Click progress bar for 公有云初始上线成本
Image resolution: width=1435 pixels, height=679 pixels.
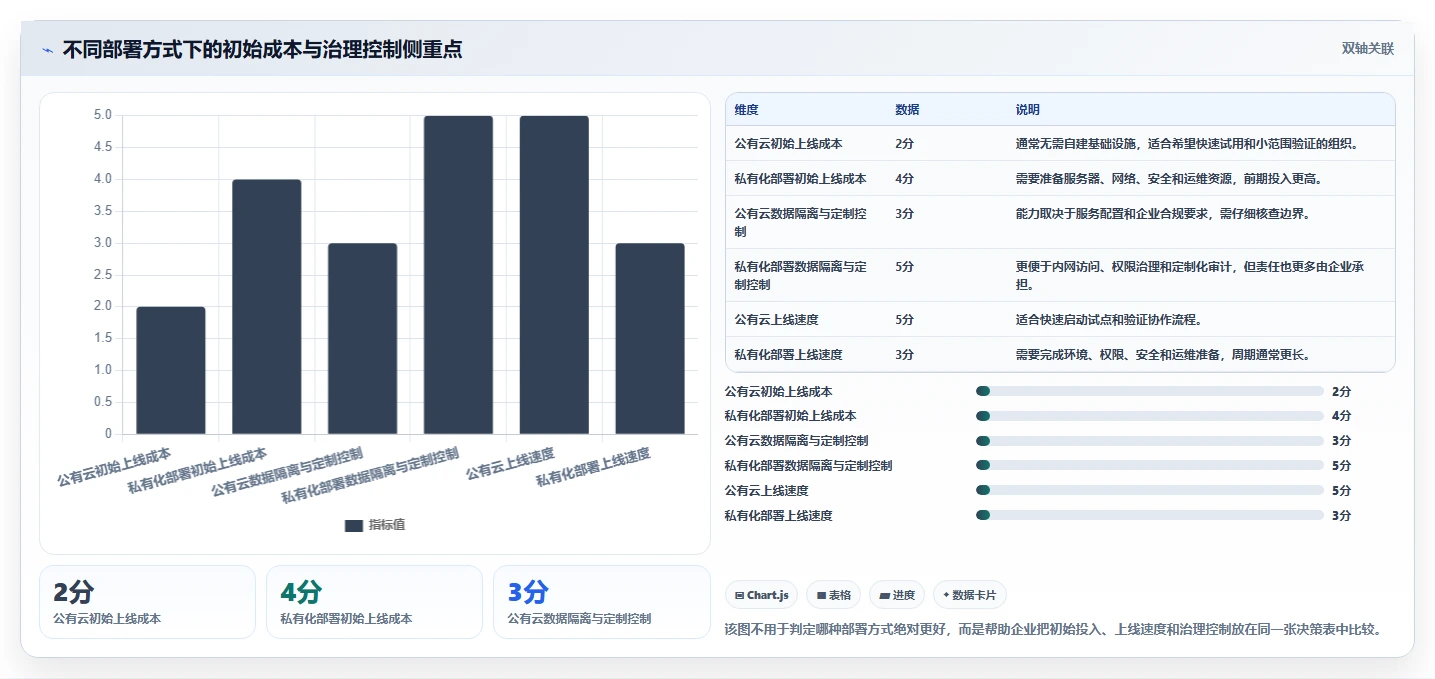coord(1150,391)
